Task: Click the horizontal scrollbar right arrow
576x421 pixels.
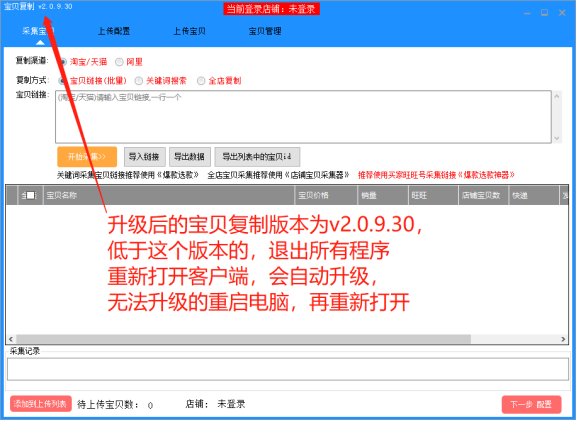Action: 563,339
